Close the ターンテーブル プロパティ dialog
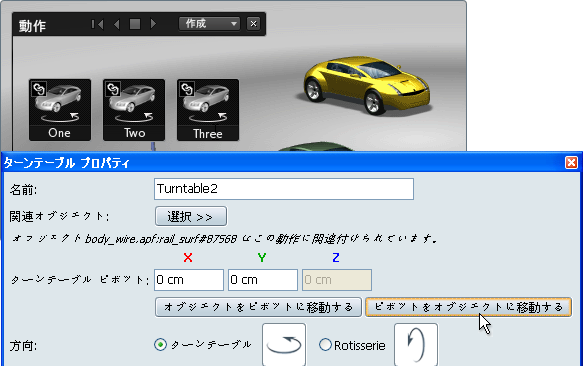The height and width of the screenshot is (366, 585). (x=571, y=163)
